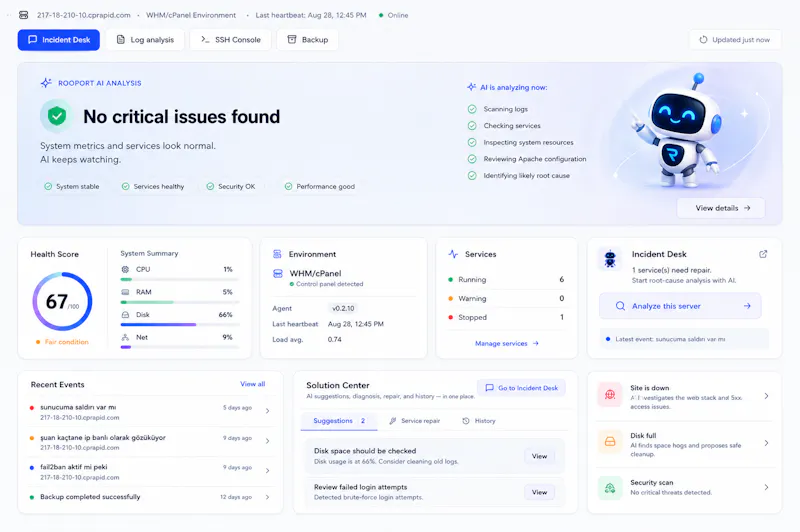Click the Updated just now refresh button
This screenshot has height=532, width=800.
click(735, 40)
